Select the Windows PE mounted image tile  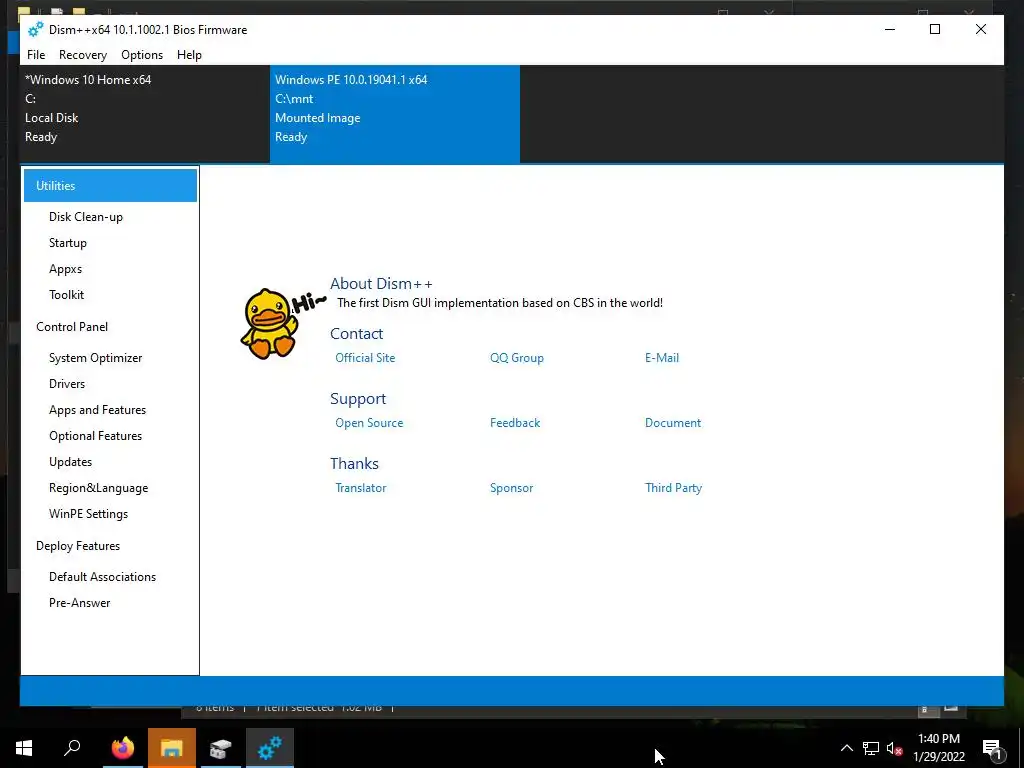click(394, 114)
